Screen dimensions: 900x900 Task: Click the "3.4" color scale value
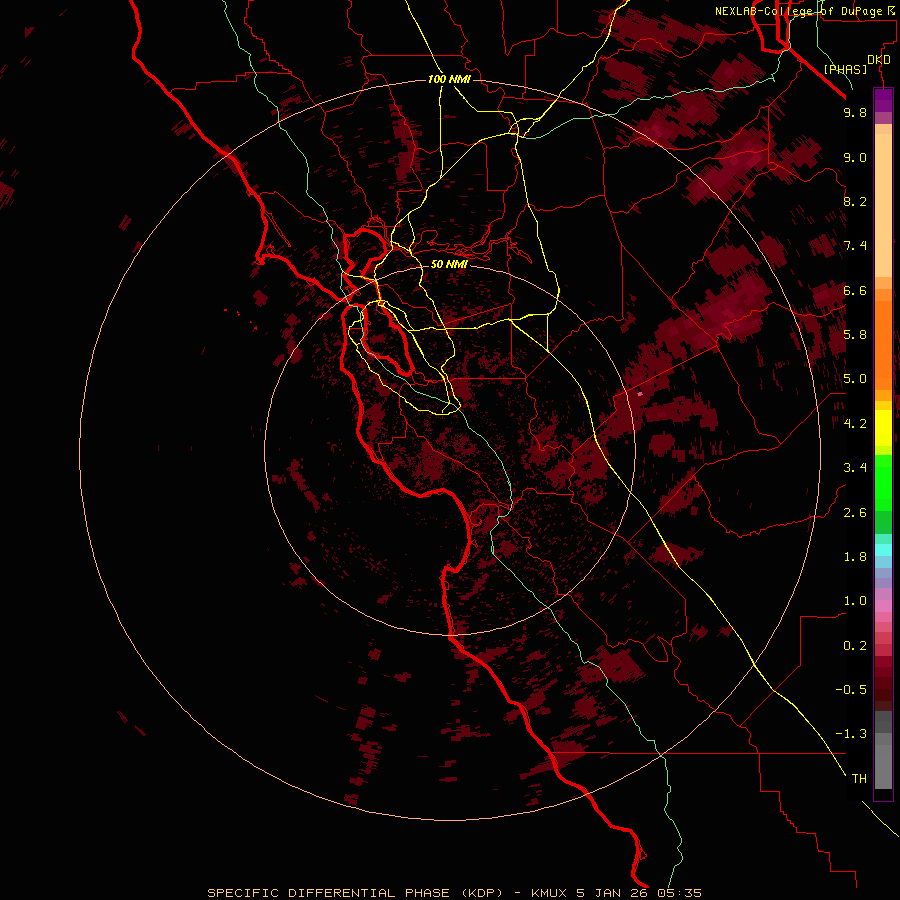(855, 468)
